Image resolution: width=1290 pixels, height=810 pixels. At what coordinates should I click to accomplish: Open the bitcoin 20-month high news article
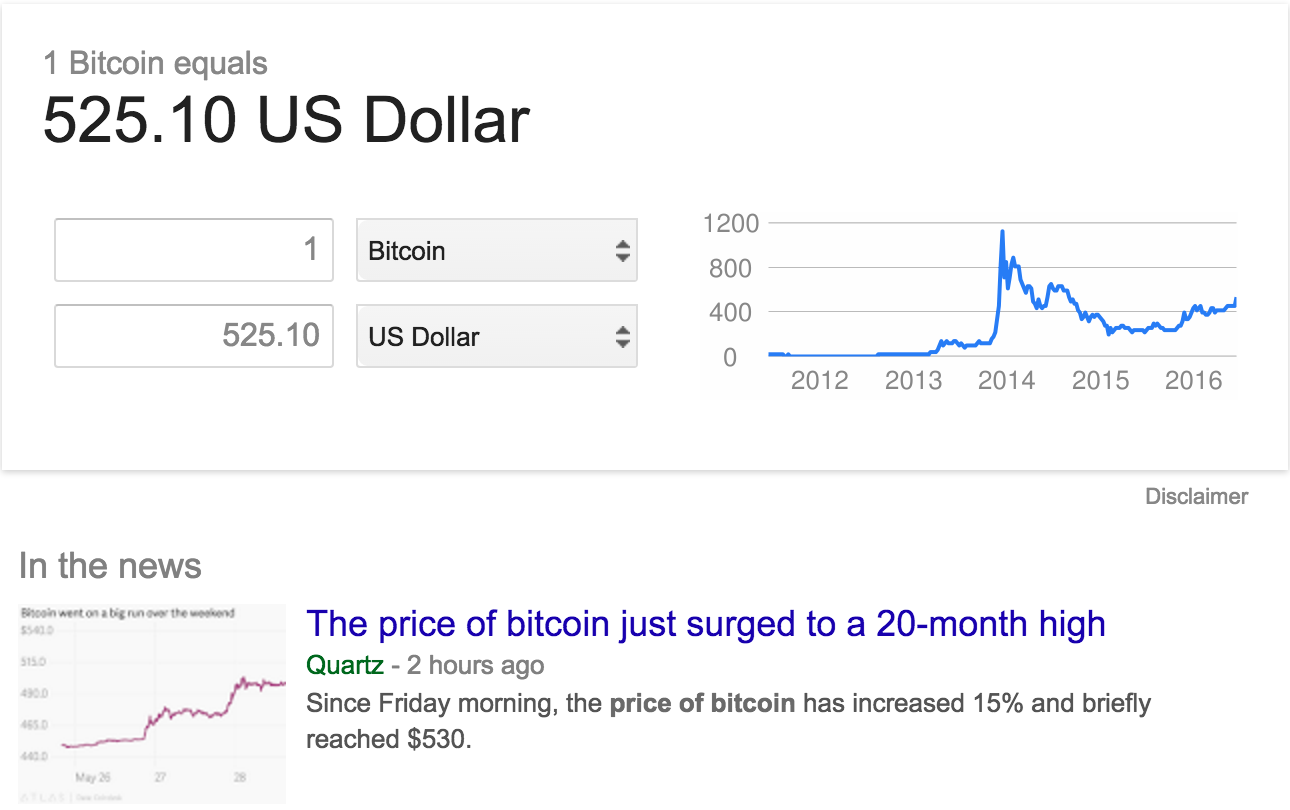click(x=707, y=623)
